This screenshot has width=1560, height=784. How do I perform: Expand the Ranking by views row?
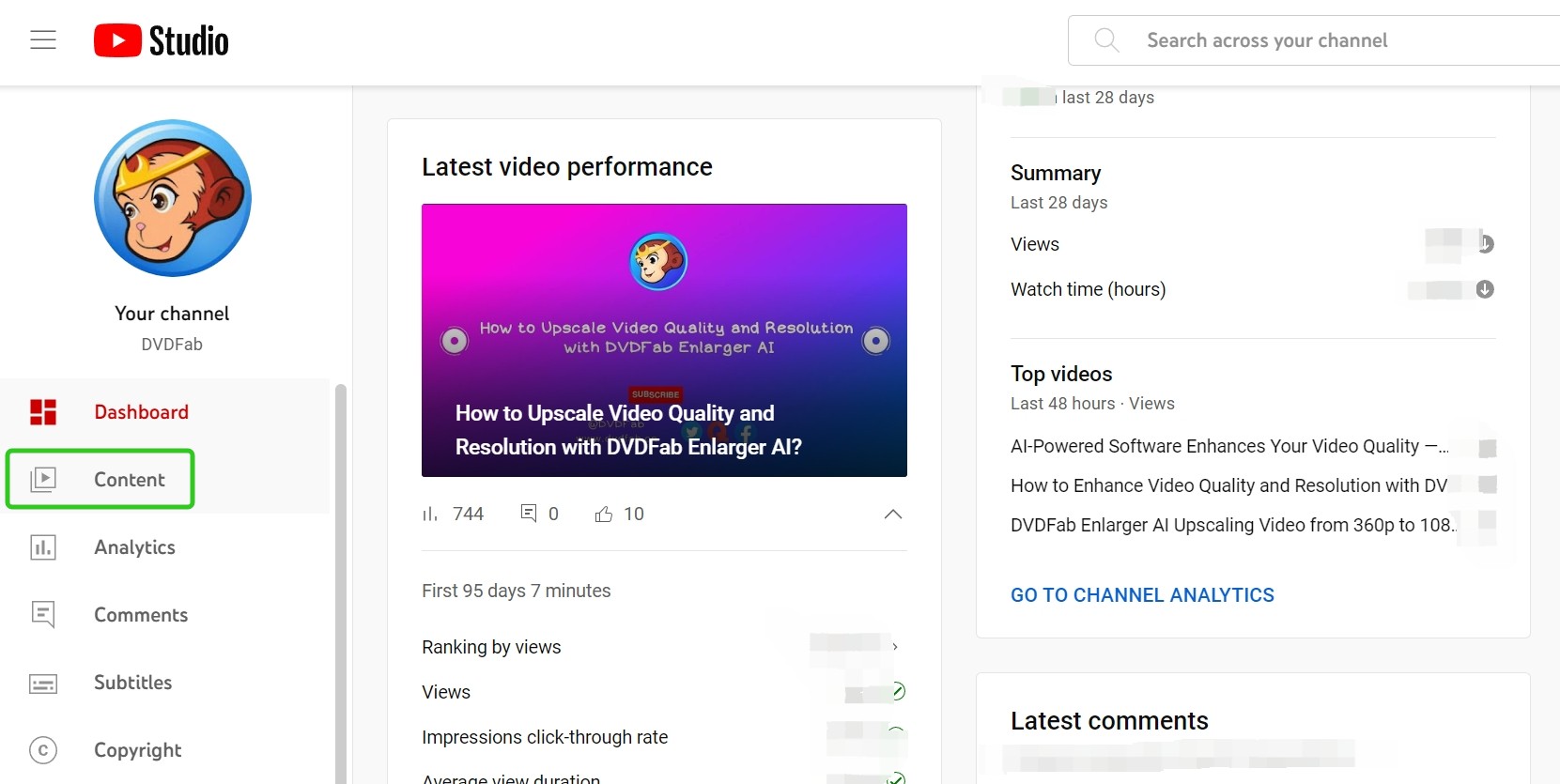pyautogui.click(x=664, y=647)
